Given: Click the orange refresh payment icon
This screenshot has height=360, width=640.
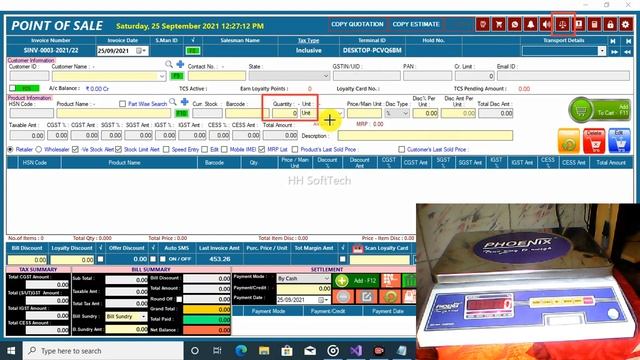Looking at the screenshot, I should click(x=390, y=297).
